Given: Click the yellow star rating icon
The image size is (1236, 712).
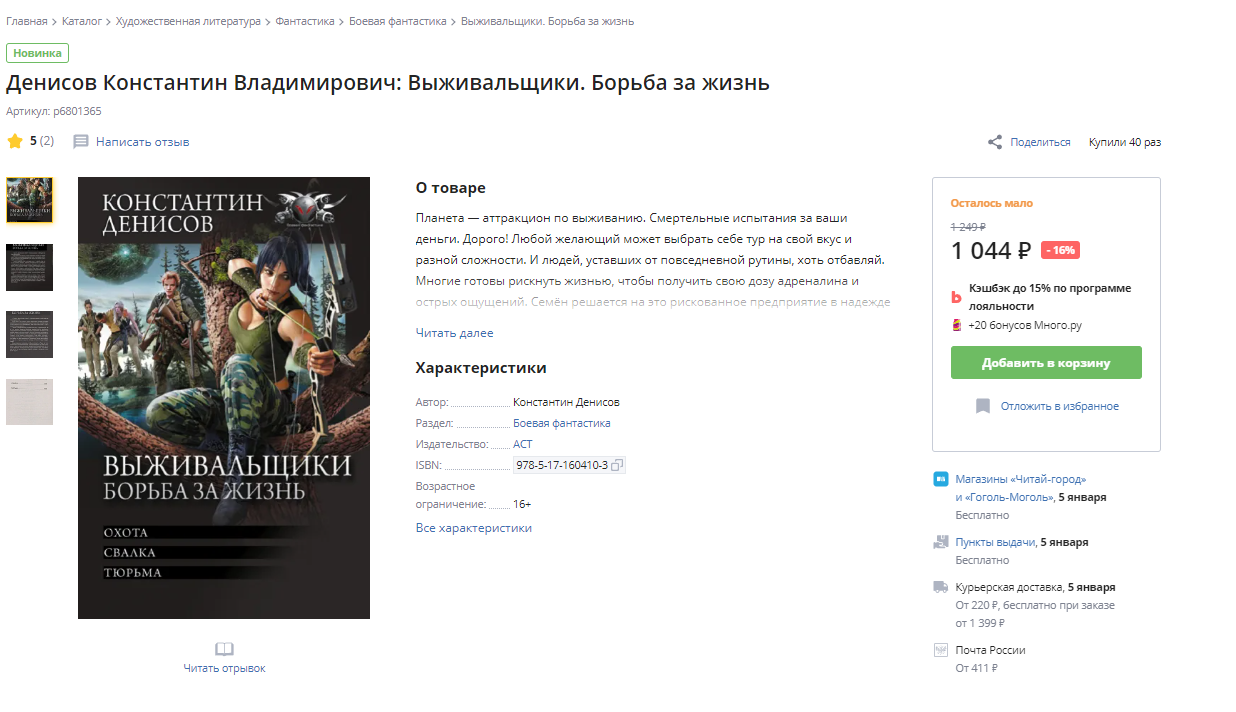Looking at the screenshot, I should [15, 141].
